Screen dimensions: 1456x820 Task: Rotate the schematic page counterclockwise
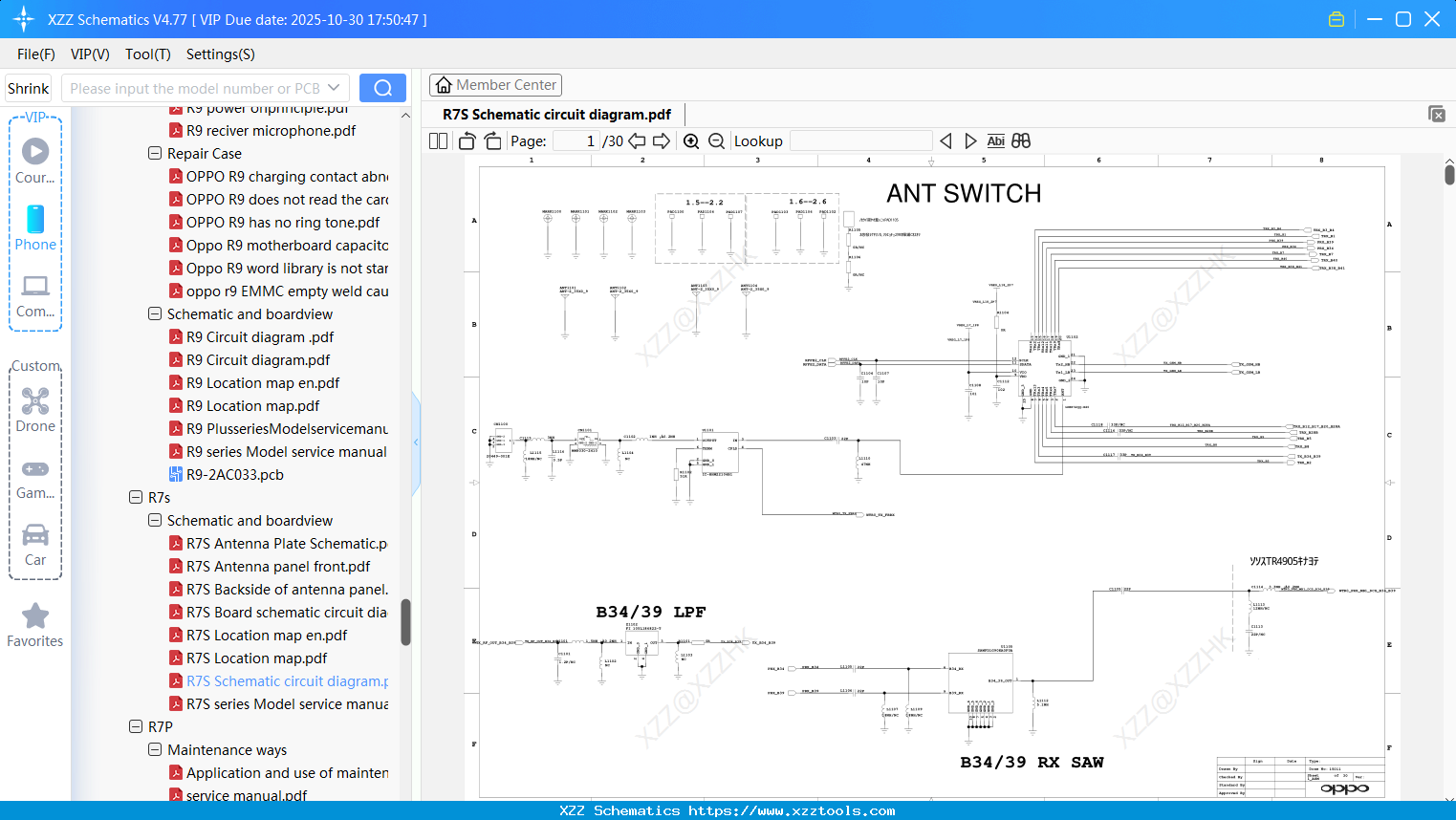tap(466, 140)
